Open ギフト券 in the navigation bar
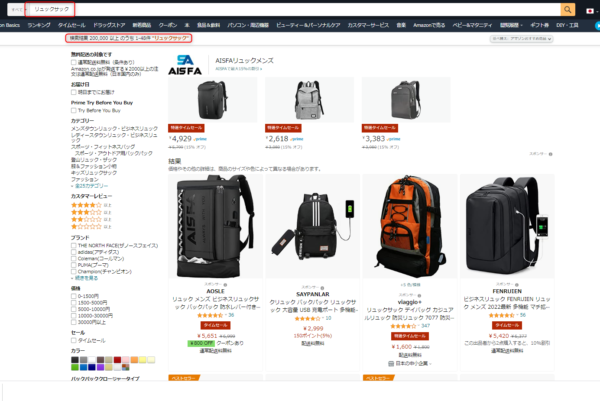The height and width of the screenshot is (401, 600). [x=540, y=25]
